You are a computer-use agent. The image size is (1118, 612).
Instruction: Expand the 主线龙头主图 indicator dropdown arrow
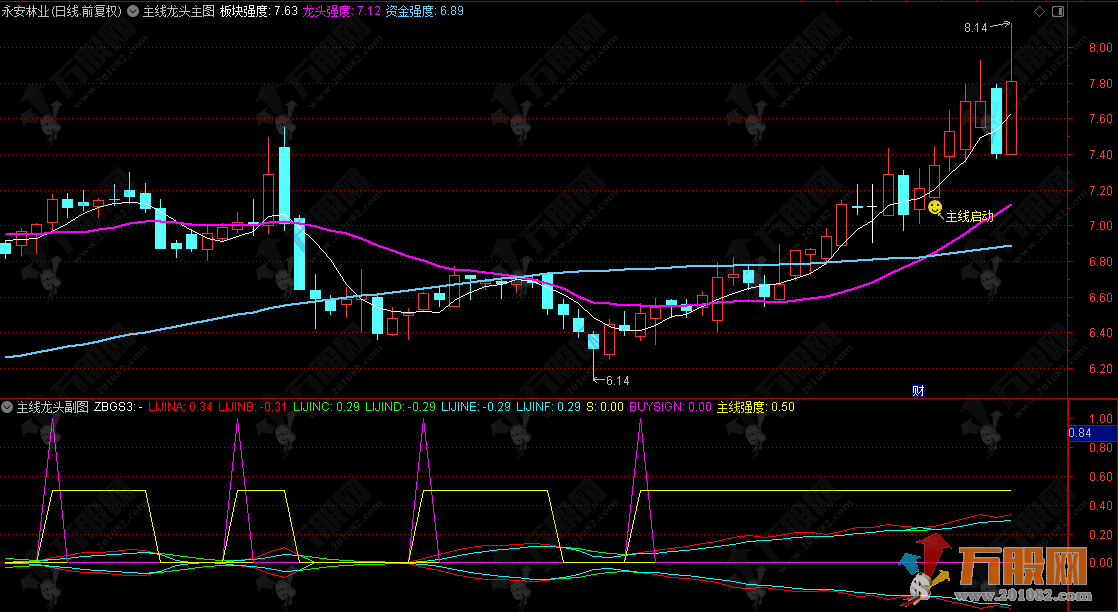[x=134, y=12]
